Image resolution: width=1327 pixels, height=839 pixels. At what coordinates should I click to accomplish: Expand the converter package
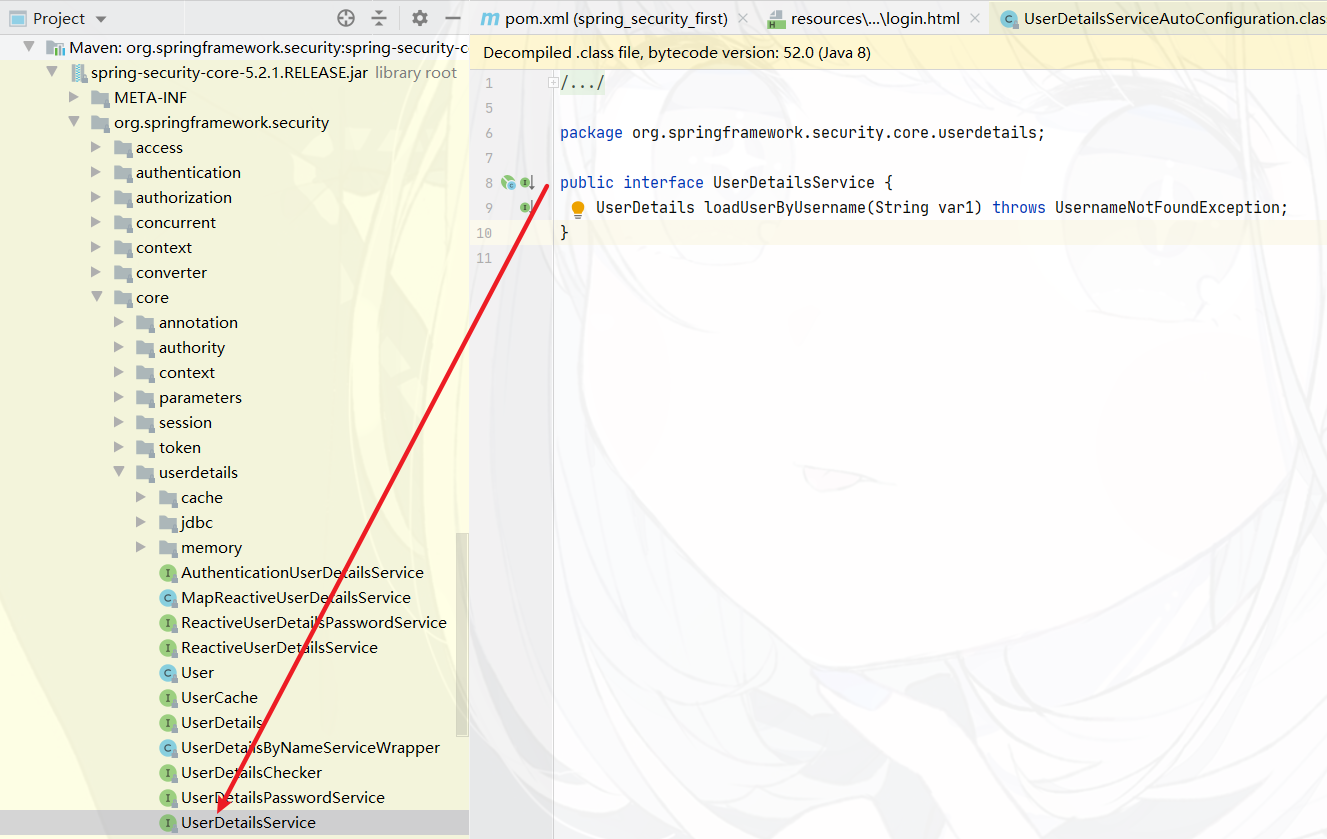tap(96, 272)
